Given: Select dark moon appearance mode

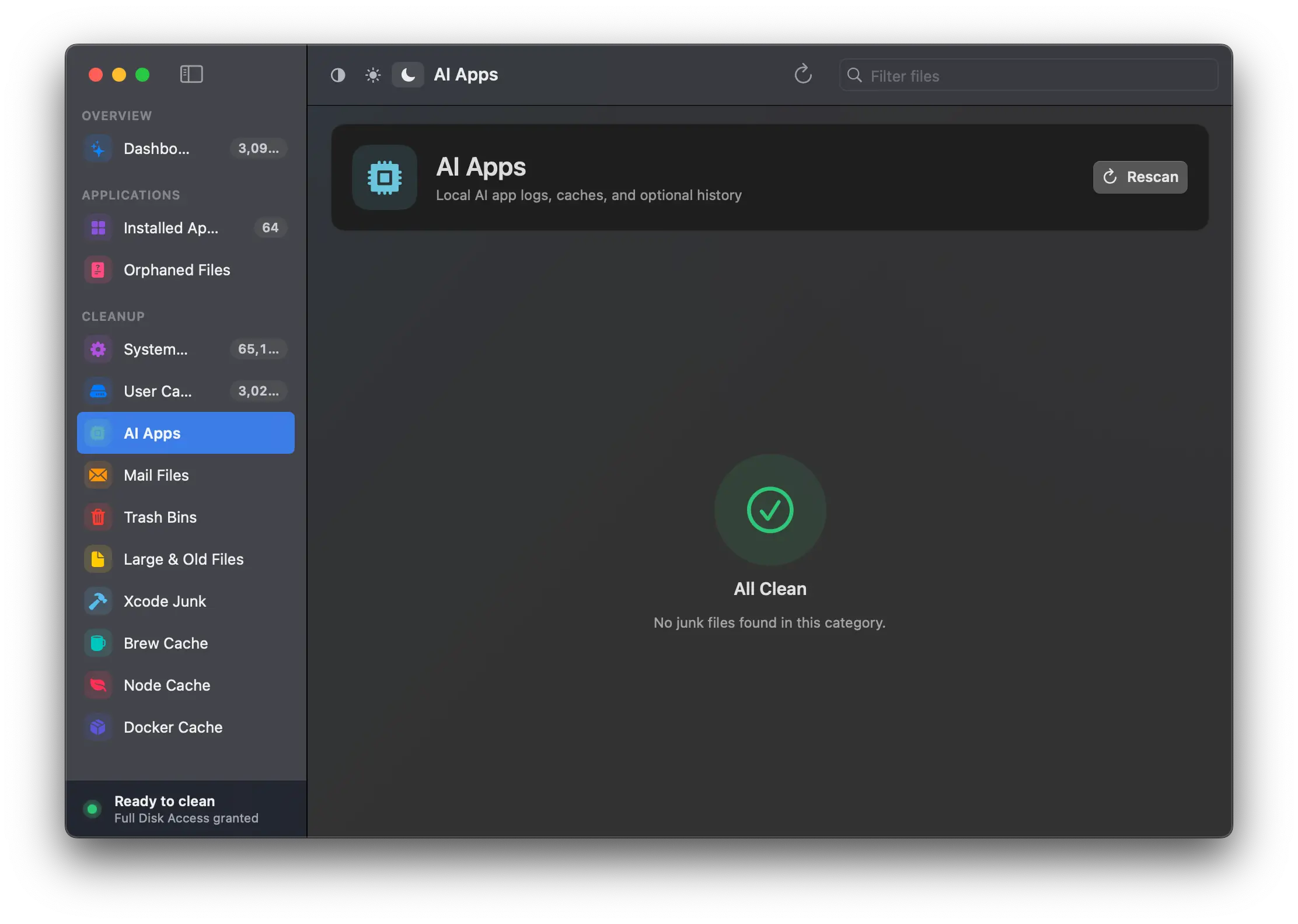Looking at the screenshot, I should (408, 75).
